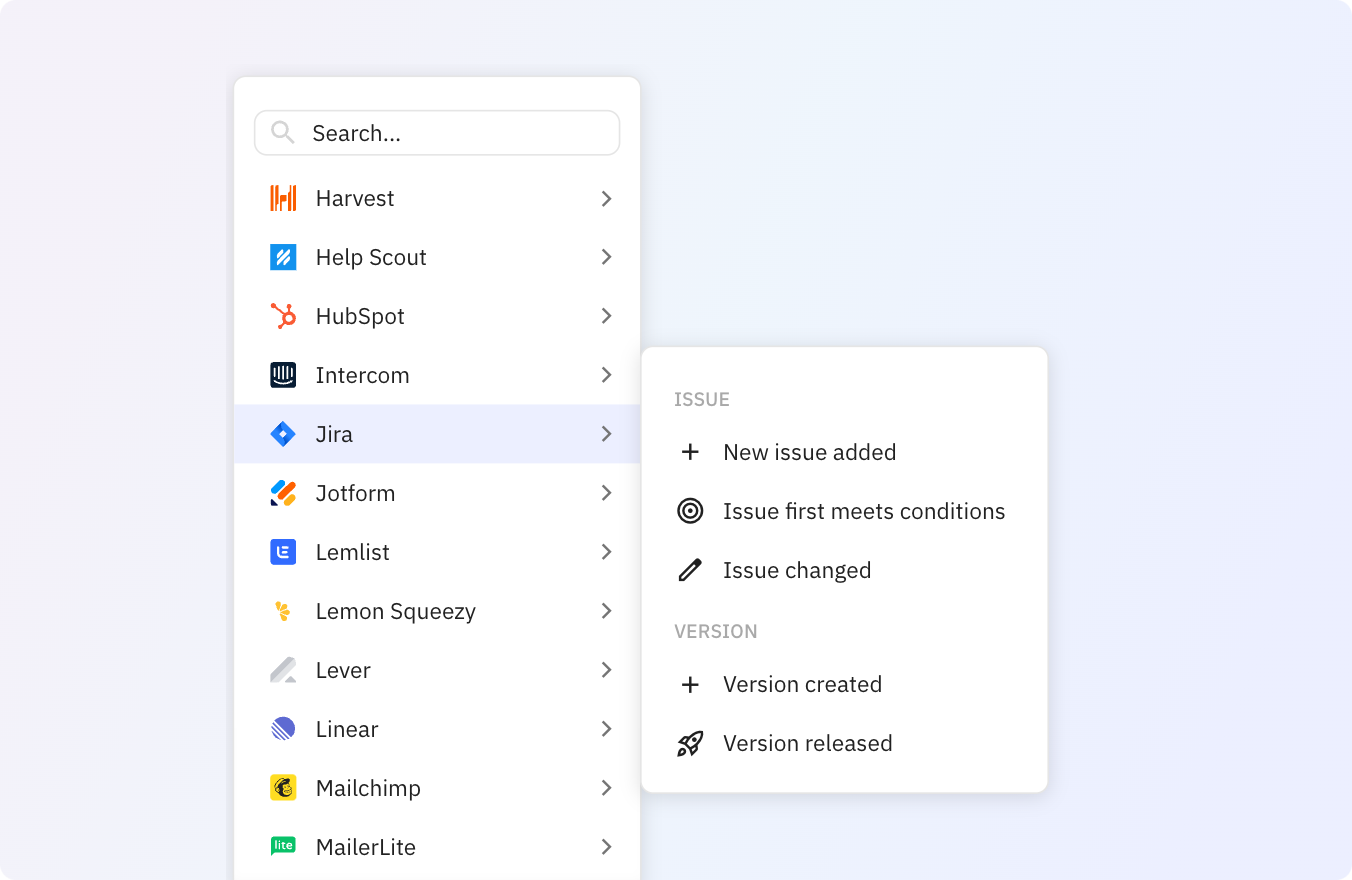The image size is (1352, 880).
Task: Open the Help Scout label in list
Action: point(371,257)
